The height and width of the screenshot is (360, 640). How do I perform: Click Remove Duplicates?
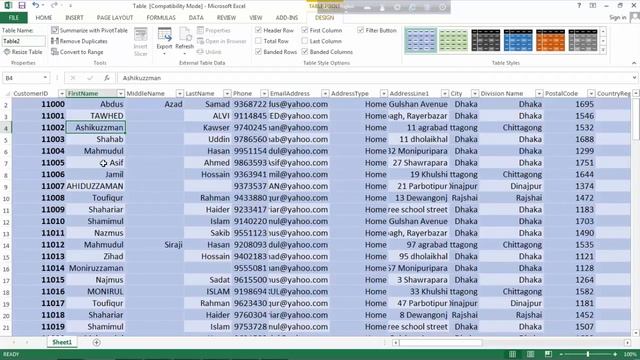pos(79,41)
